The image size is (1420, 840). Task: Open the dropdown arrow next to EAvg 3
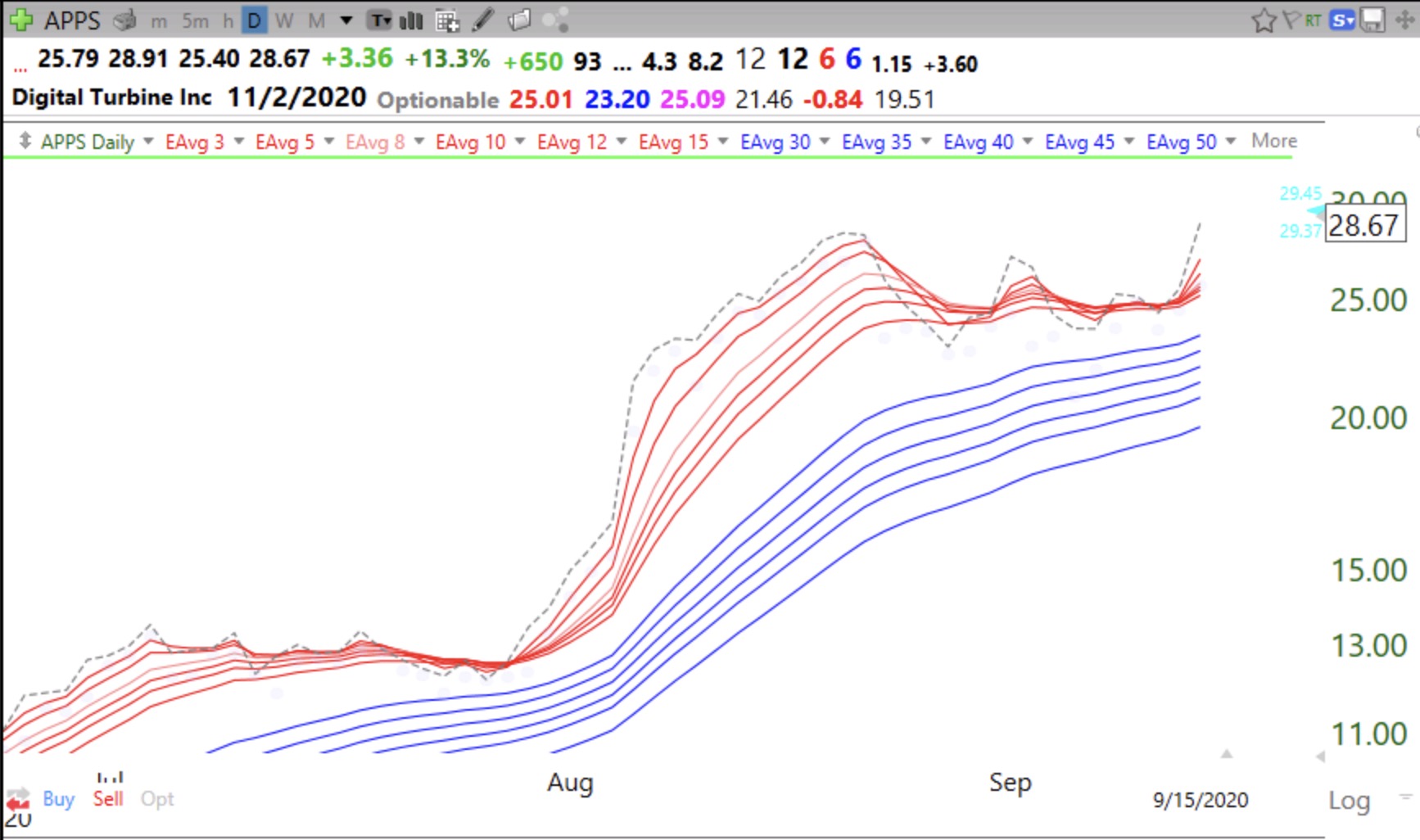pyautogui.click(x=239, y=141)
